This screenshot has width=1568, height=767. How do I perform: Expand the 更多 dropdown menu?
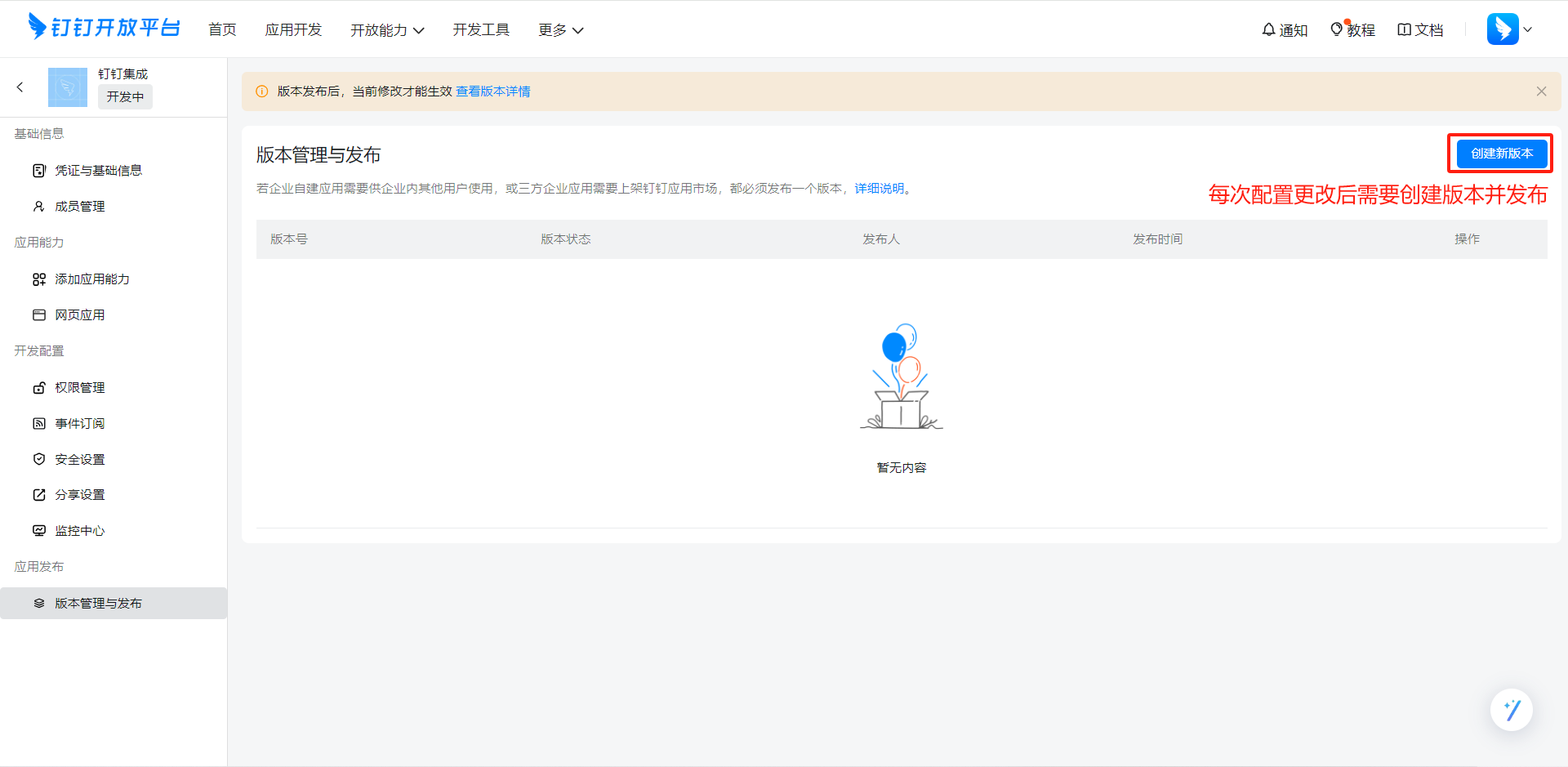[x=560, y=30]
